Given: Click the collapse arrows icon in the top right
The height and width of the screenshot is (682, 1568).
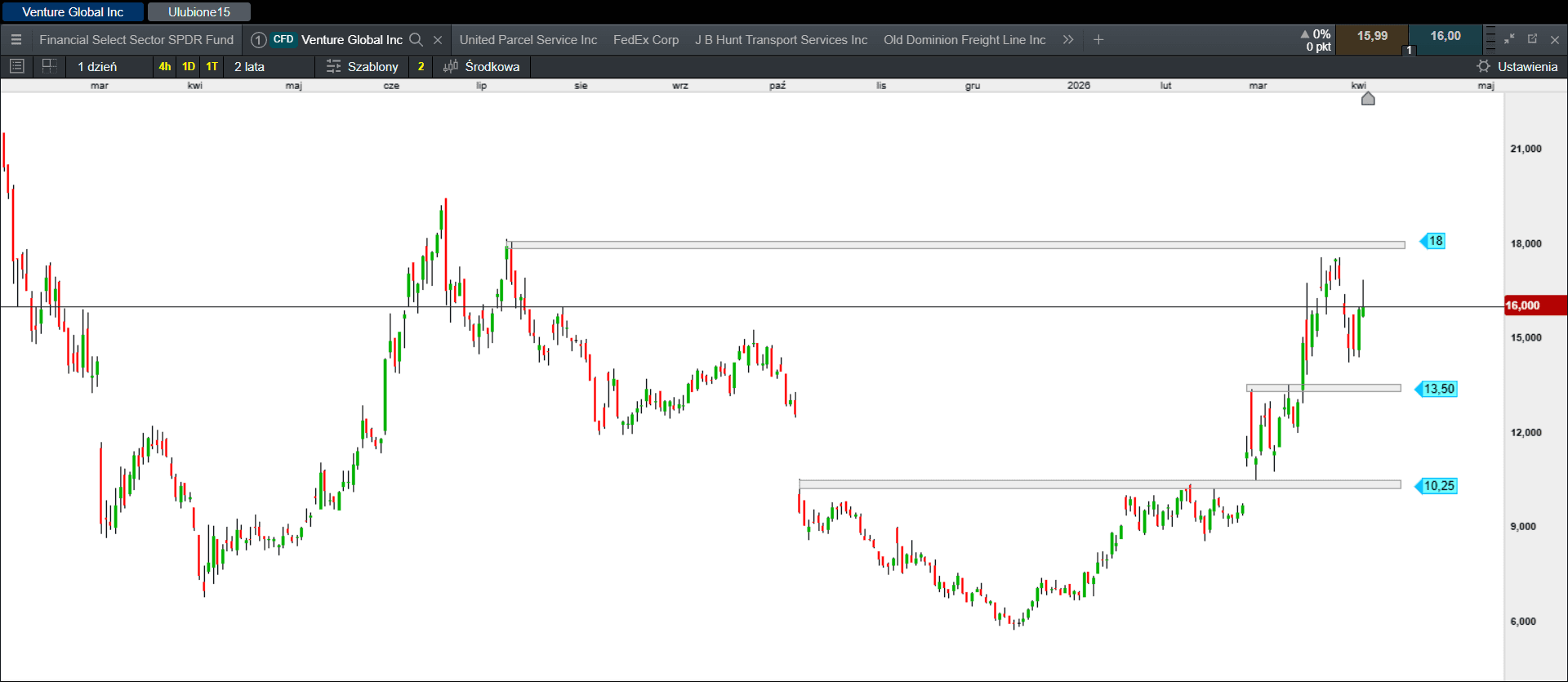Looking at the screenshot, I should coord(1509,38).
